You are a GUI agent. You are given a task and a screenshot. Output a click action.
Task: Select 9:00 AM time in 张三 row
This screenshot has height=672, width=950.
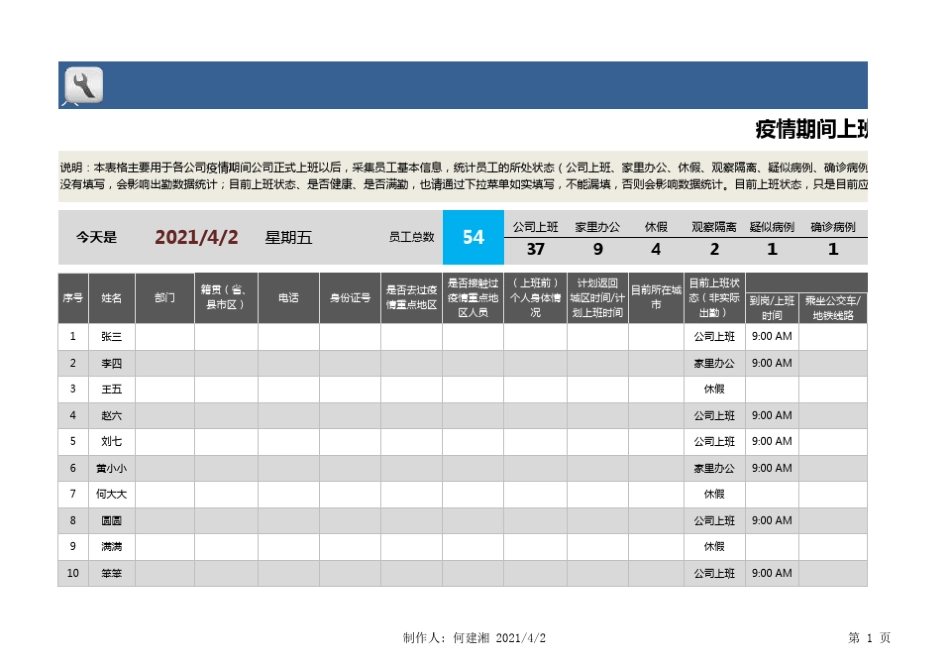coord(772,336)
